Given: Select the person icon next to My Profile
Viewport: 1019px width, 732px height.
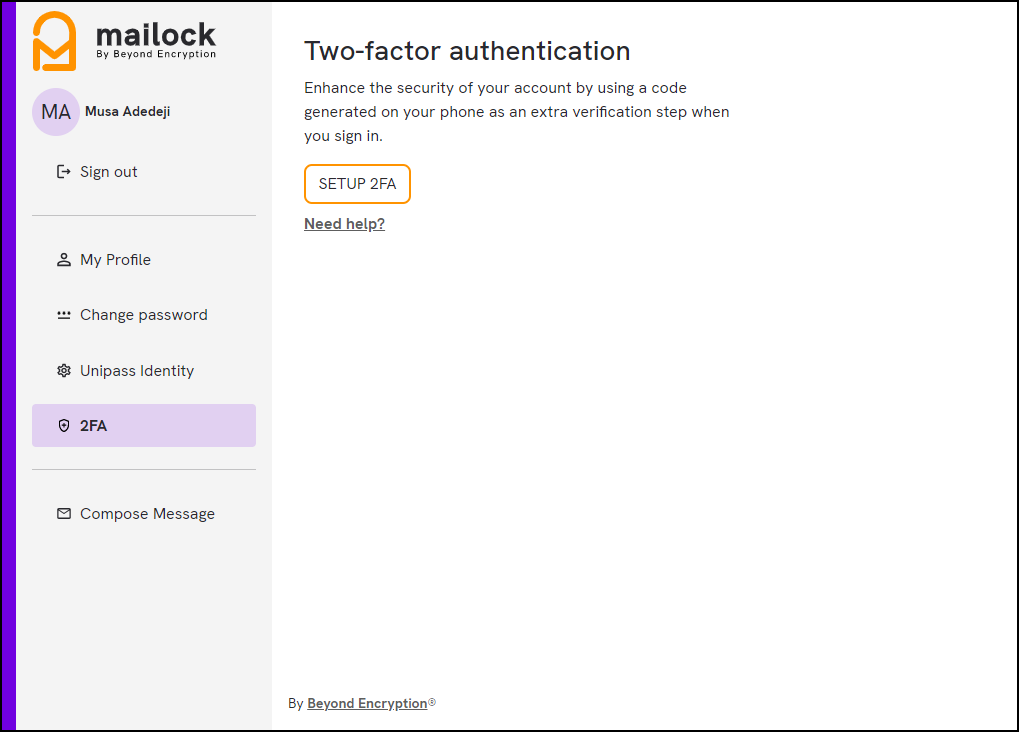Looking at the screenshot, I should (x=63, y=259).
